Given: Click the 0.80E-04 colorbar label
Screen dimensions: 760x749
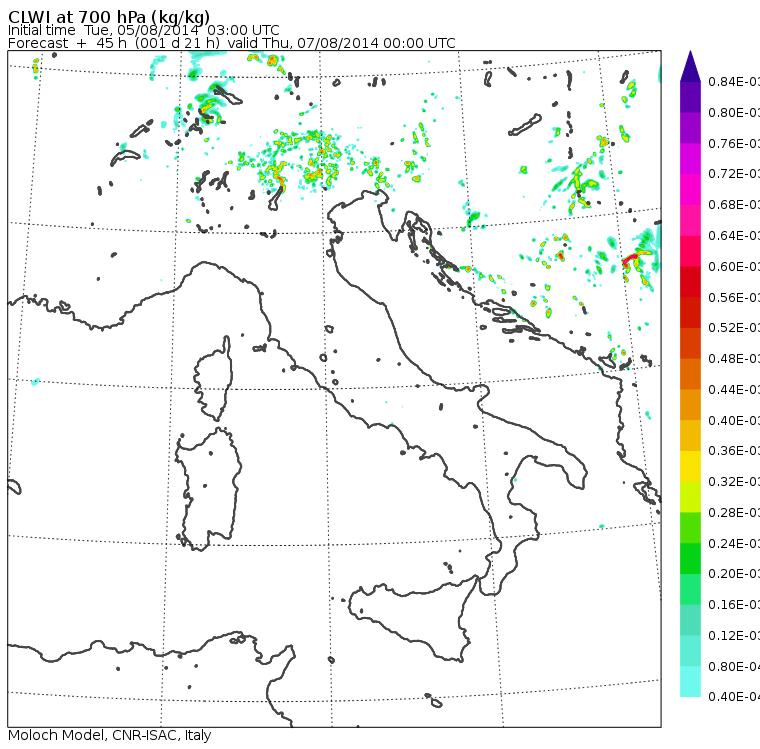Looking at the screenshot, I should coord(734,667).
